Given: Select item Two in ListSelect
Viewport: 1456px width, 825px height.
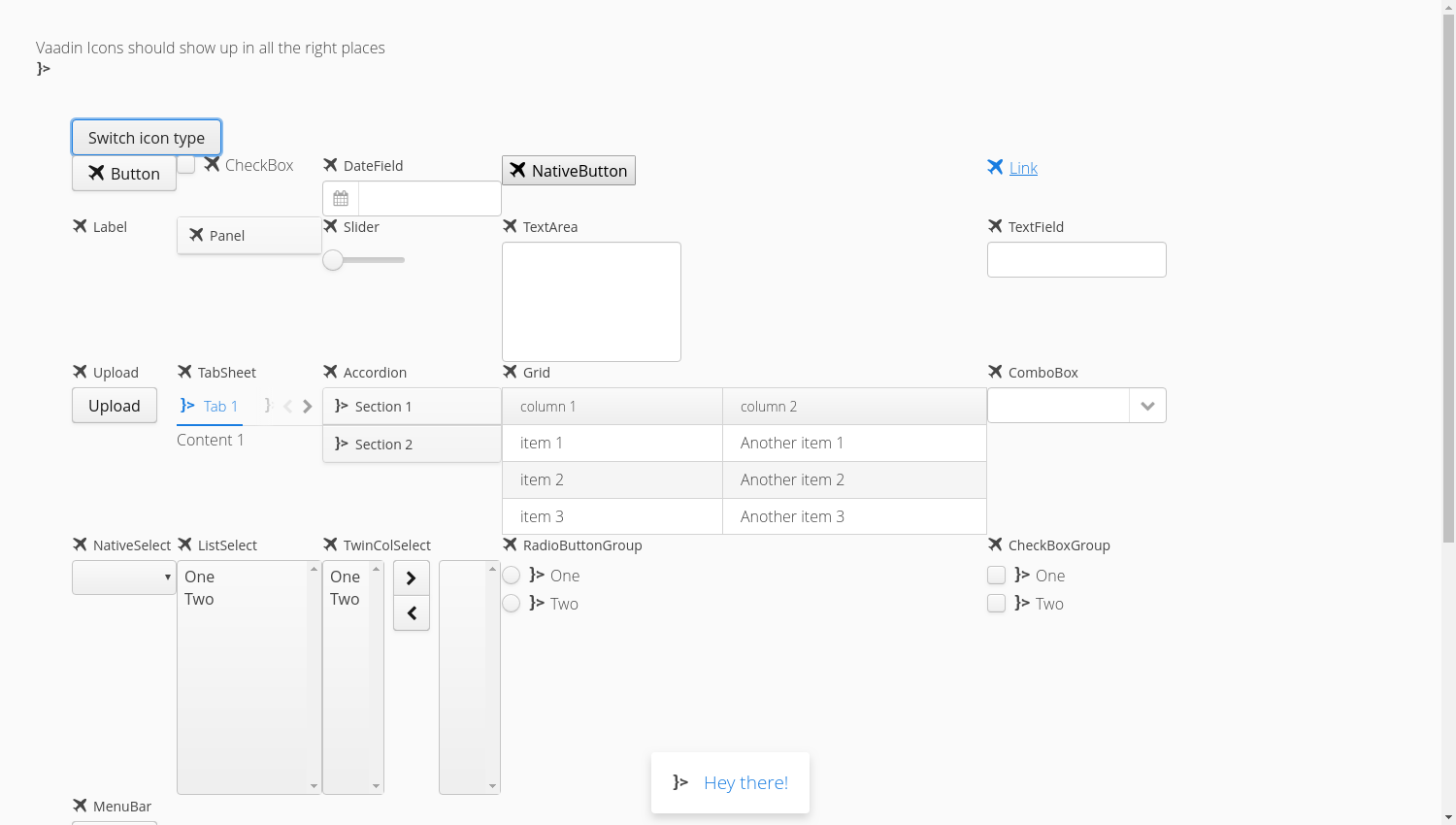Looking at the screenshot, I should 243,599.
